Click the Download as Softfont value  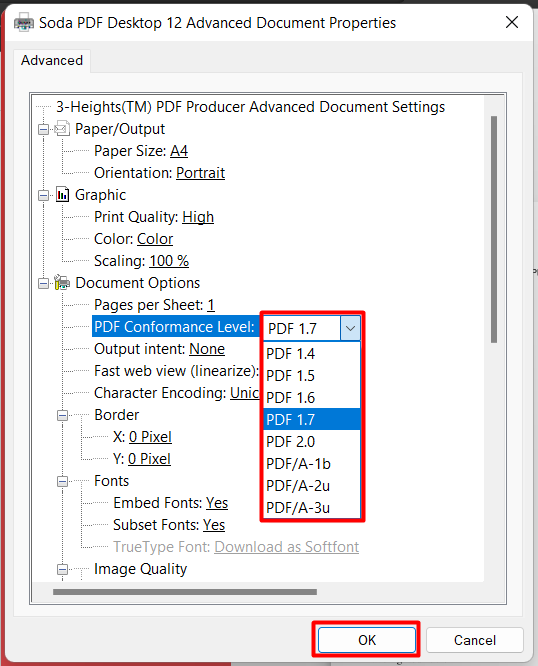[x=287, y=547]
